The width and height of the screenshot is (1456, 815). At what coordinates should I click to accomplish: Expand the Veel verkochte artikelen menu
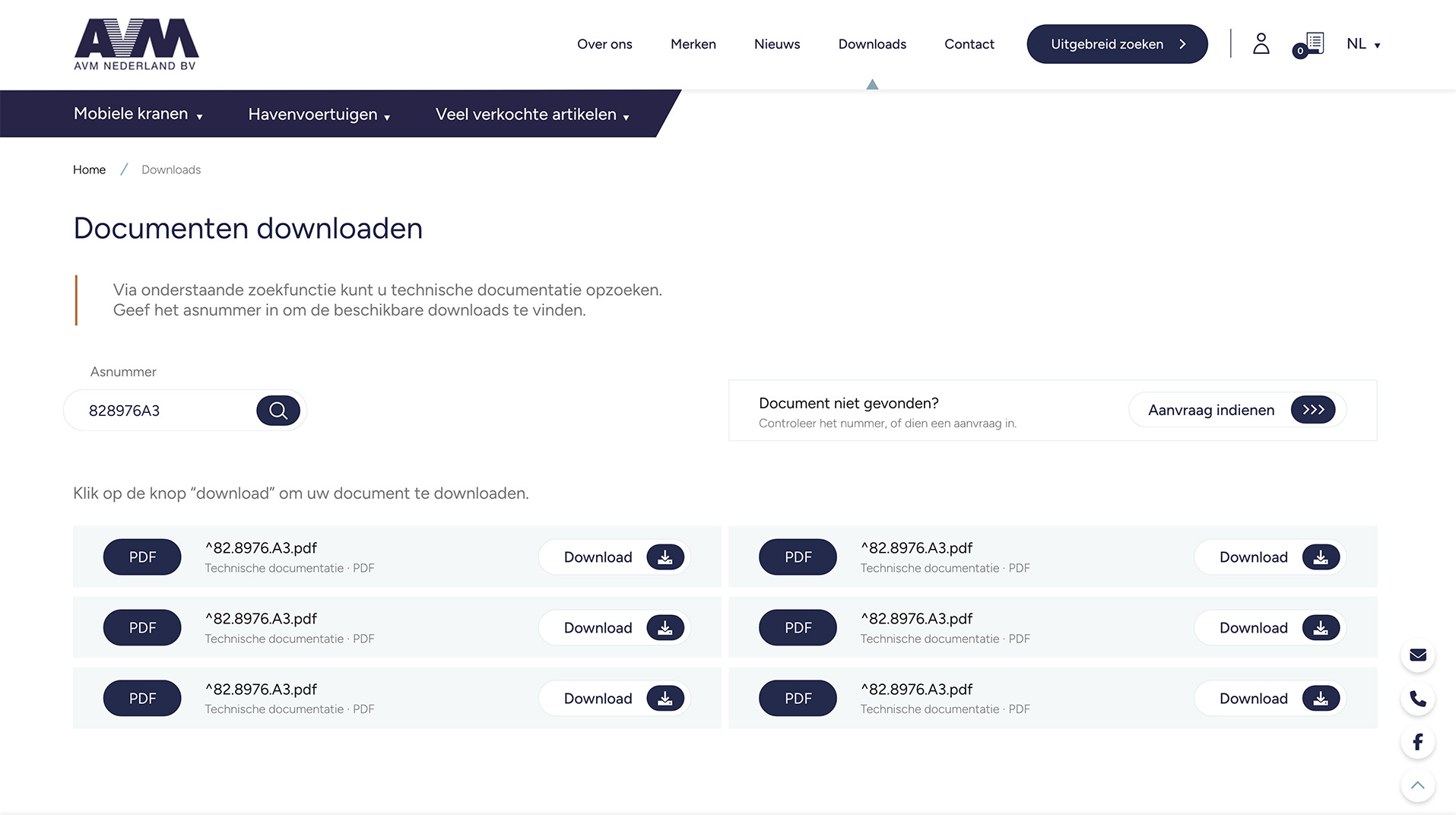tap(532, 114)
